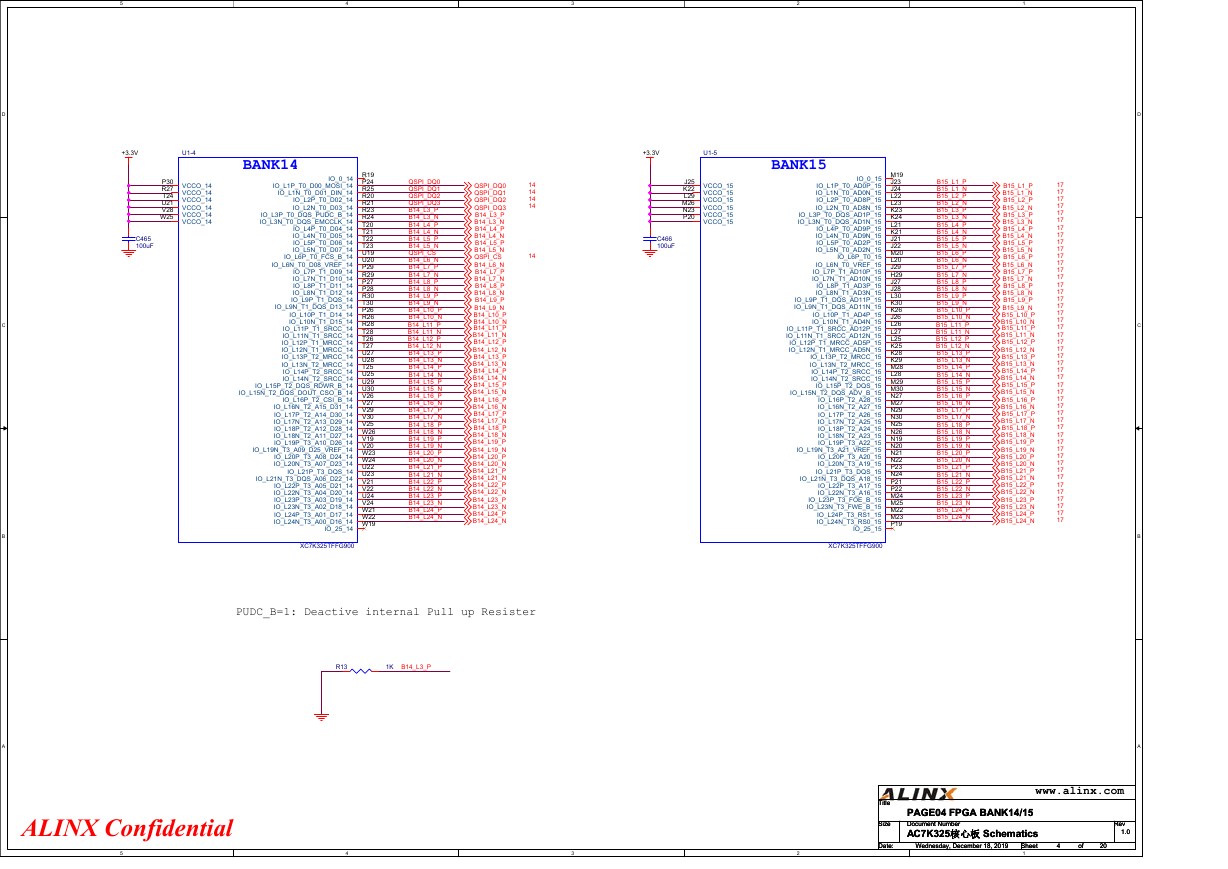Click the Rev value 1.0
The width and height of the screenshot is (1228, 869).
pos(1125,831)
